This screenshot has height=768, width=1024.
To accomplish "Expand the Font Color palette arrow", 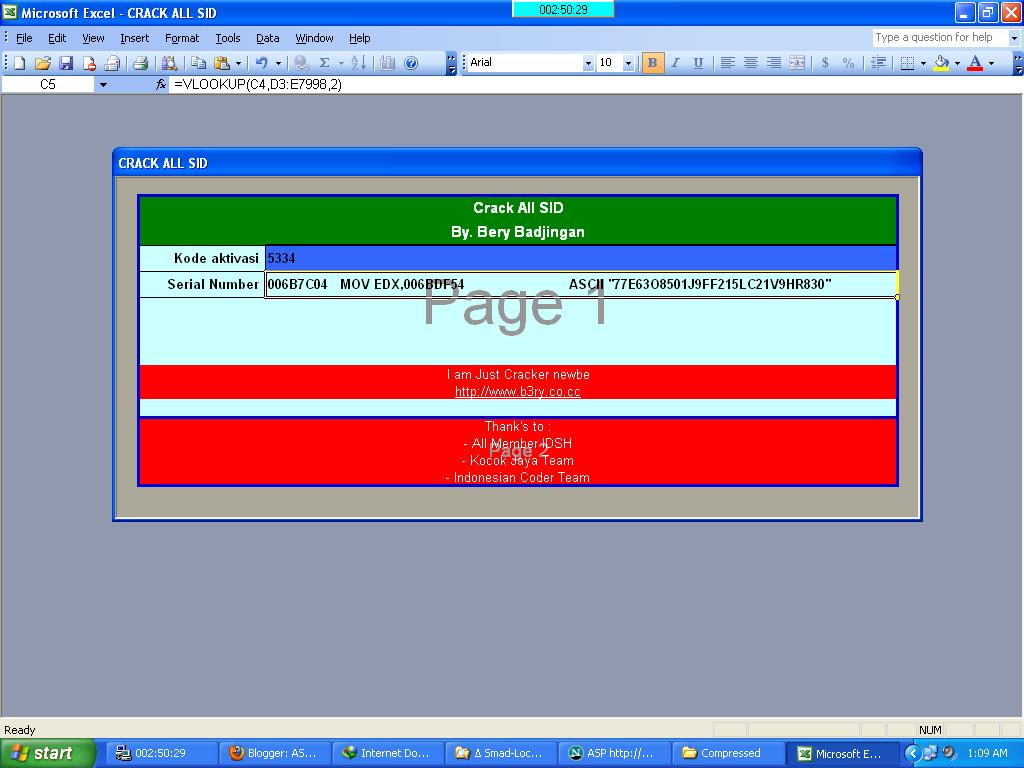I will (x=991, y=63).
